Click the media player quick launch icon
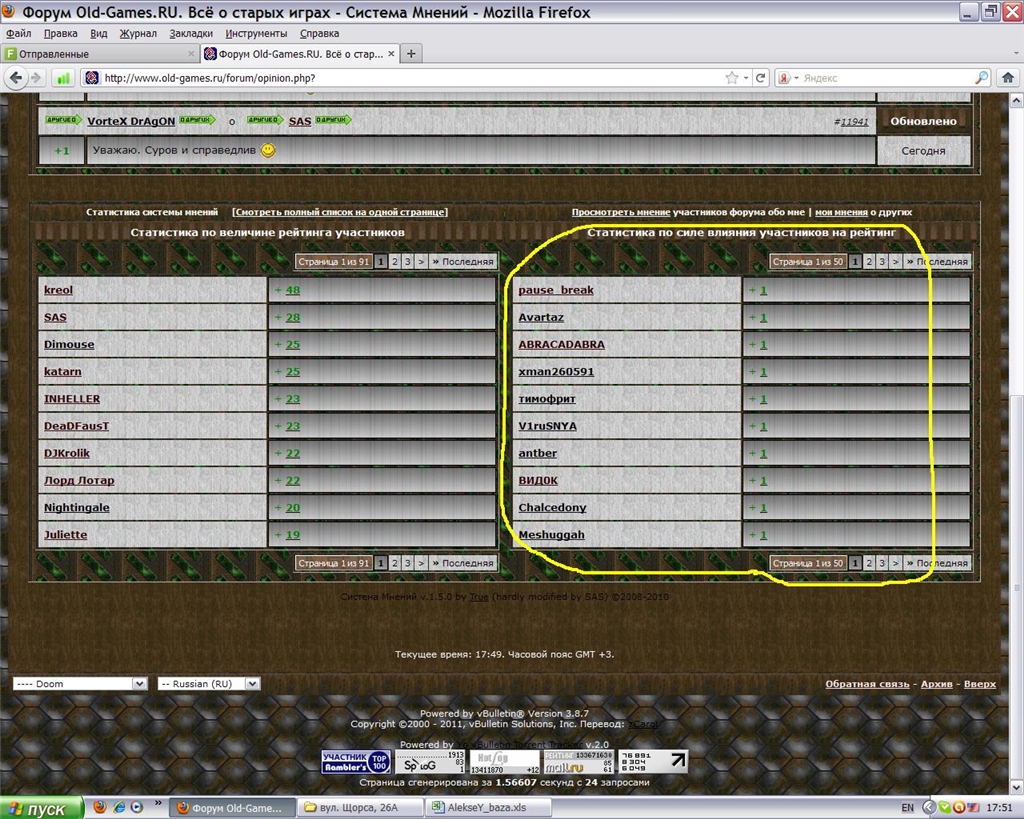This screenshot has width=1024, height=819. [136, 807]
